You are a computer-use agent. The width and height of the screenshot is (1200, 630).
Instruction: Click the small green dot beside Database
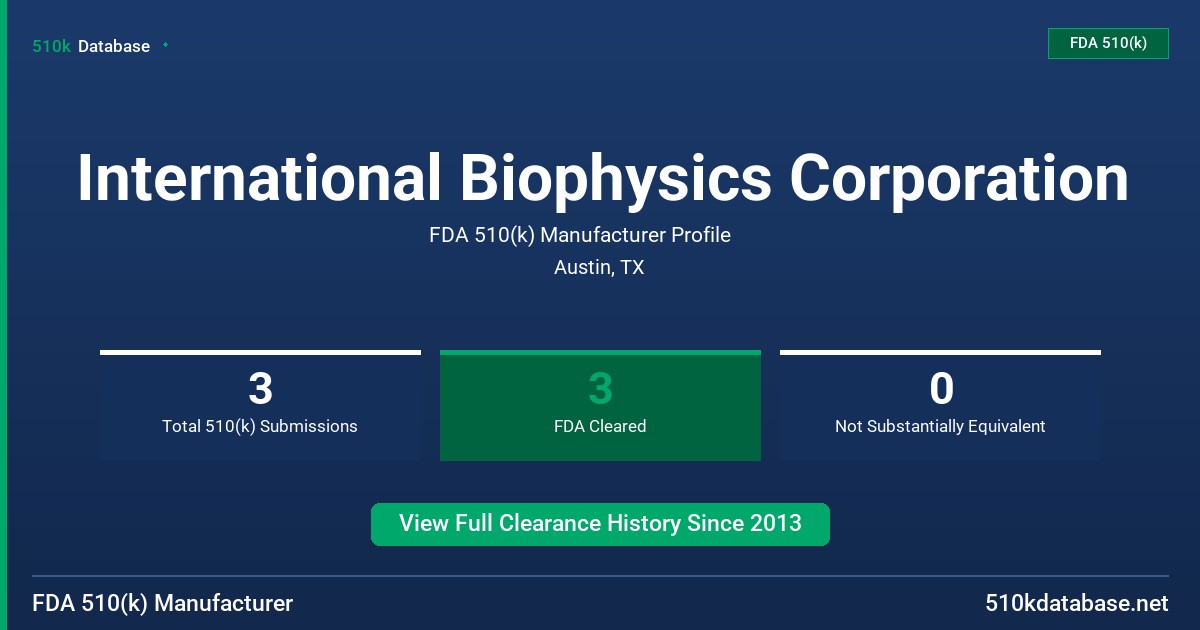(x=165, y=45)
